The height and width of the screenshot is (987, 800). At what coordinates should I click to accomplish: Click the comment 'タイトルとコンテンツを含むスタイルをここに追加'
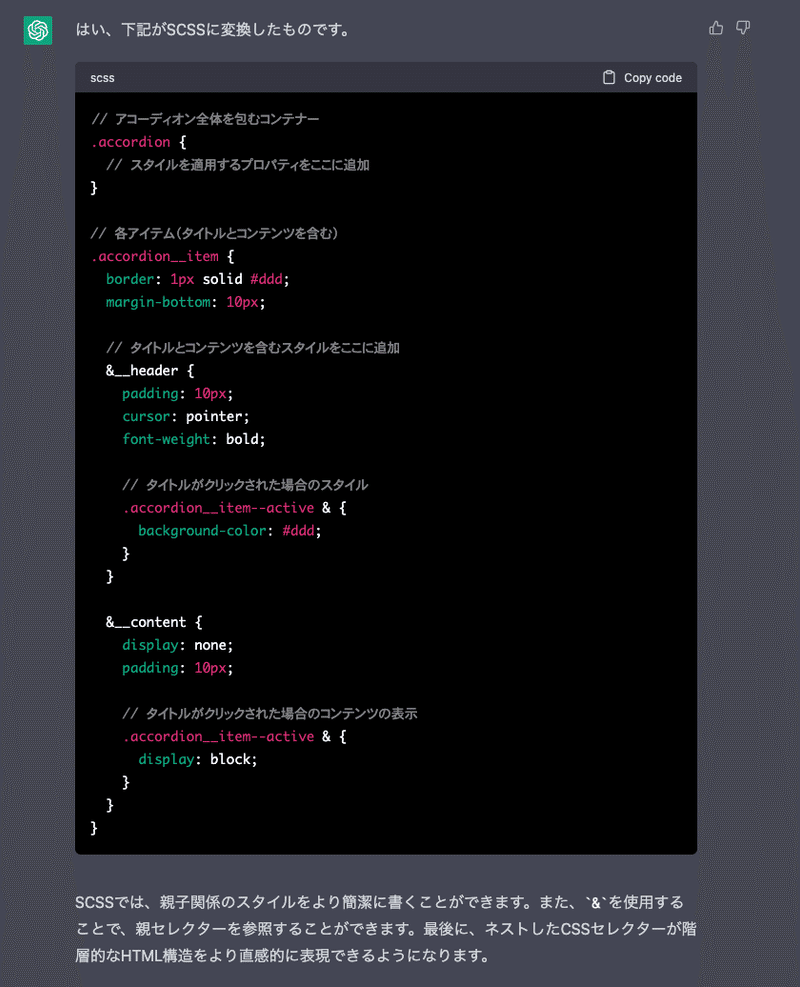coord(253,347)
